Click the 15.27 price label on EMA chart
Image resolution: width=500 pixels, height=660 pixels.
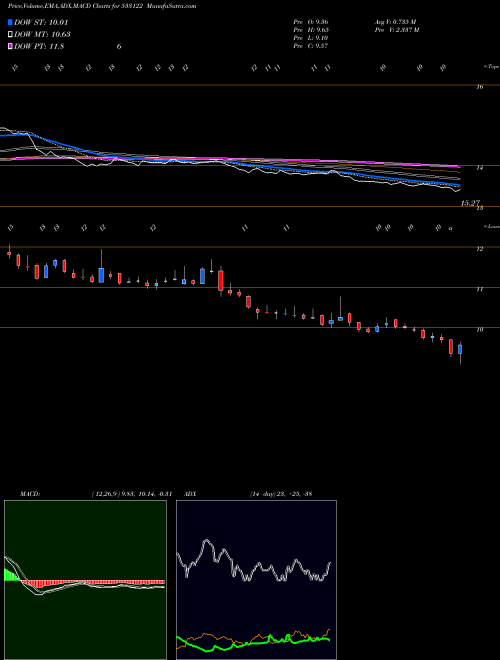pos(470,203)
